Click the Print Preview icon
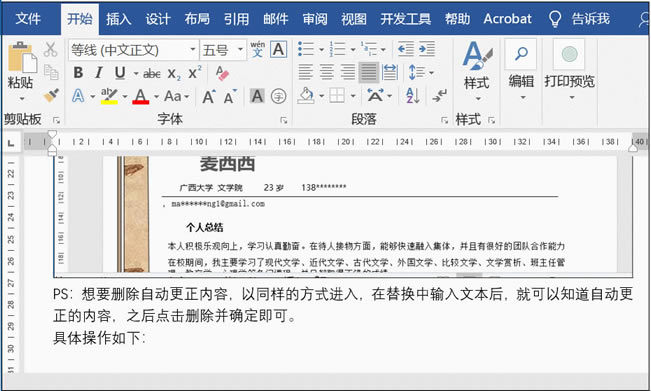 (569, 54)
